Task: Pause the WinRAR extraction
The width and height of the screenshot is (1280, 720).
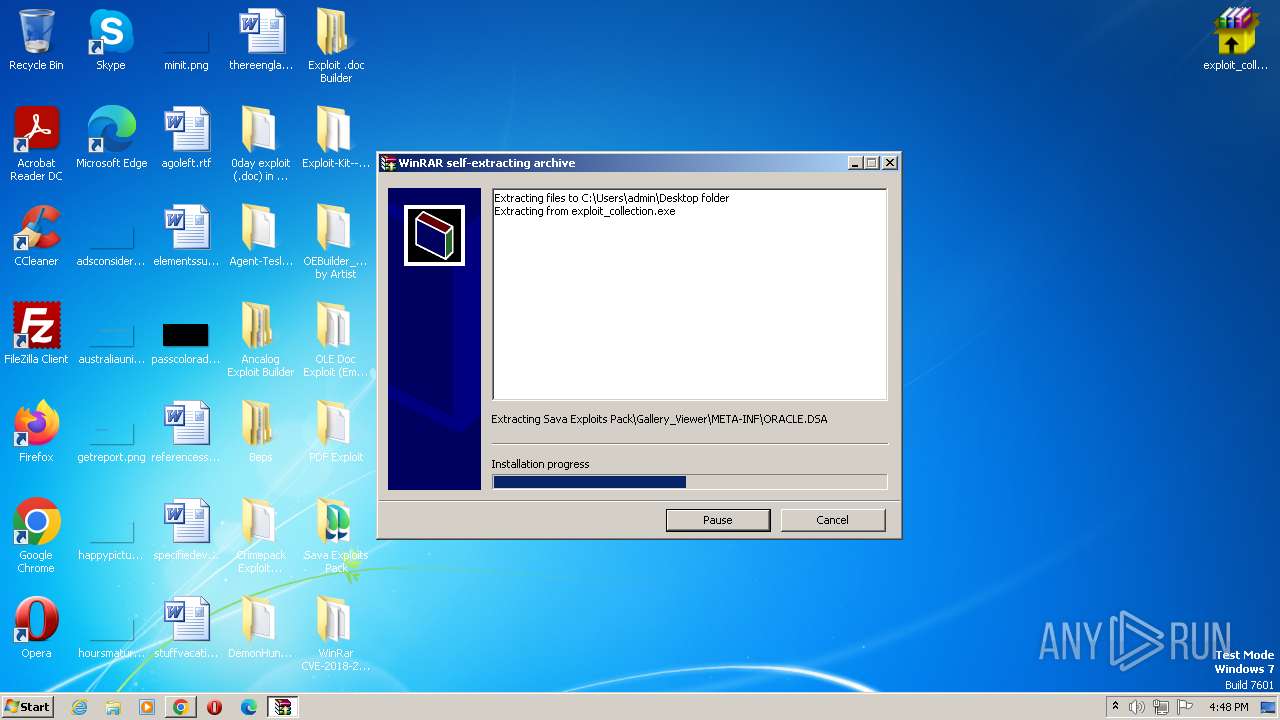Action: (718, 520)
